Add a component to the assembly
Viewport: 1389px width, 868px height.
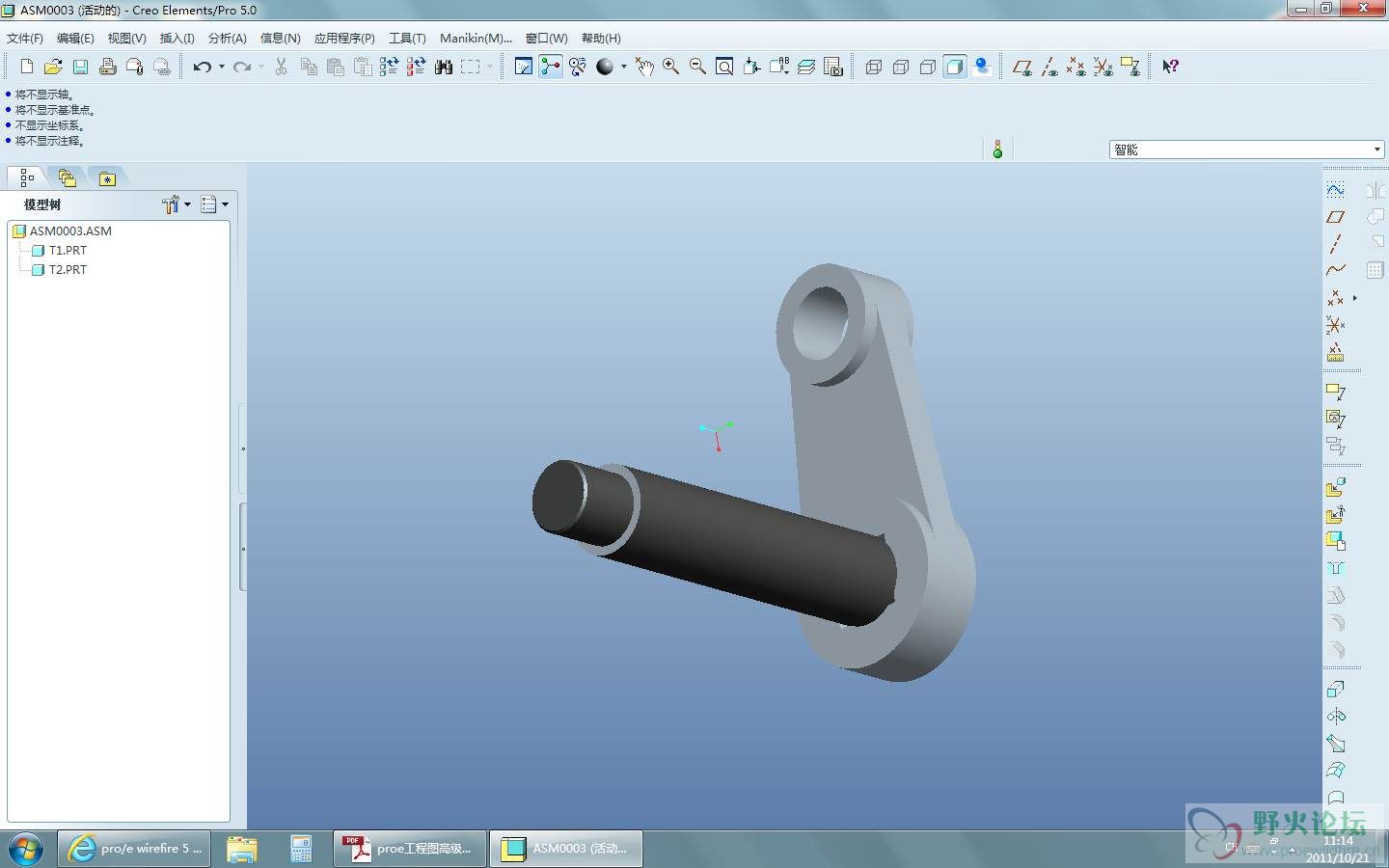(1335, 488)
